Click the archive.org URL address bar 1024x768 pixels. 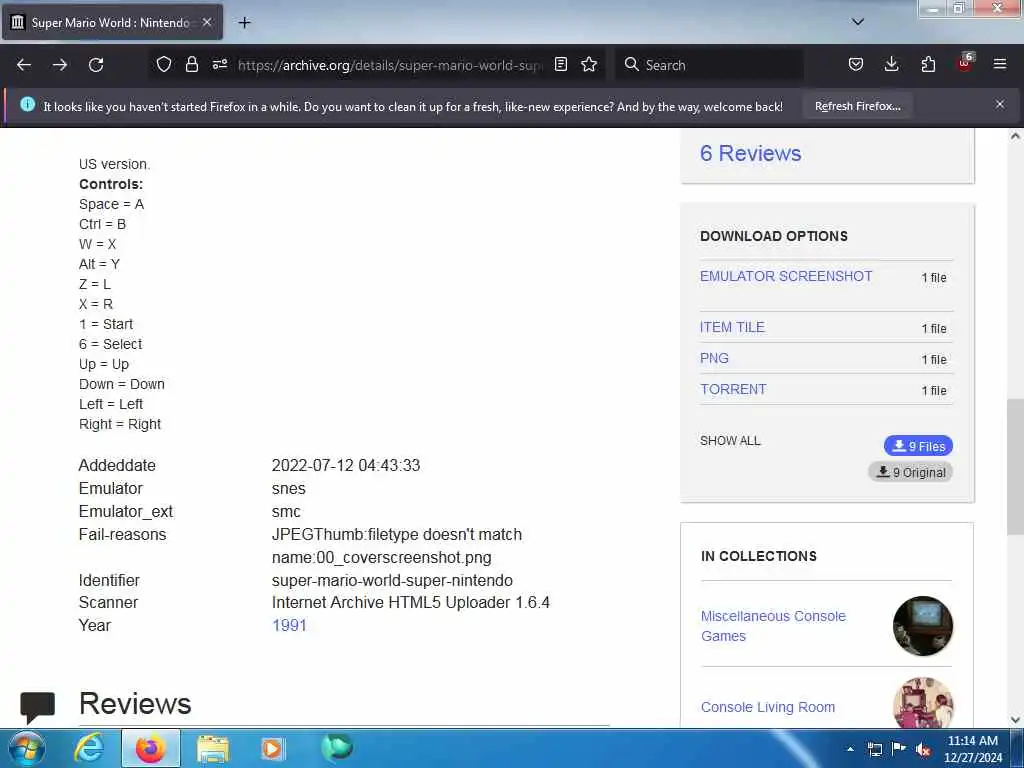(x=390, y=65)
